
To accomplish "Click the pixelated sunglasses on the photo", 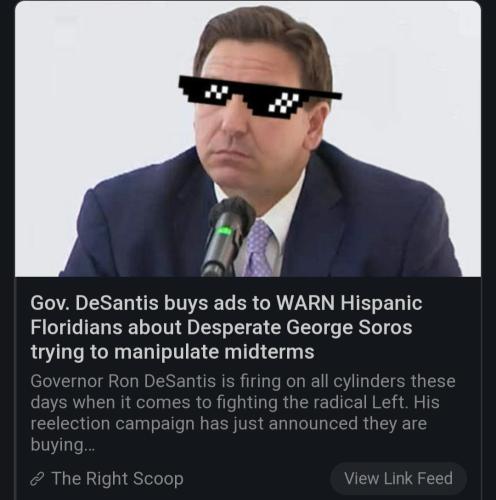I will (260, 96).
